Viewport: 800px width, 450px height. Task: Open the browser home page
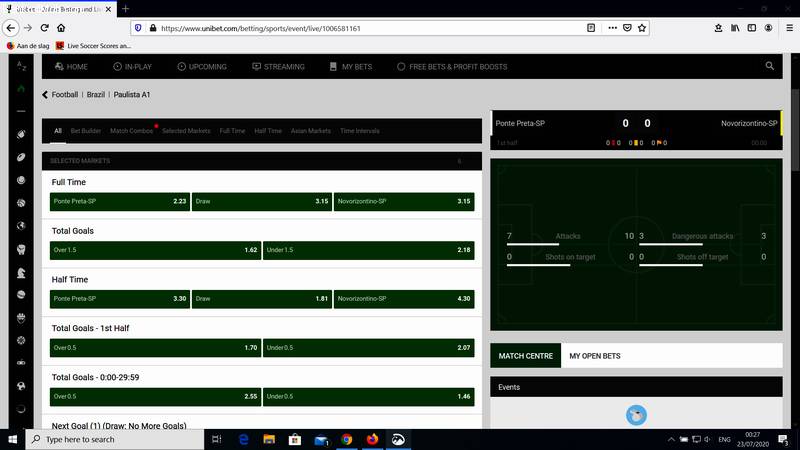[x=61, y=28]
